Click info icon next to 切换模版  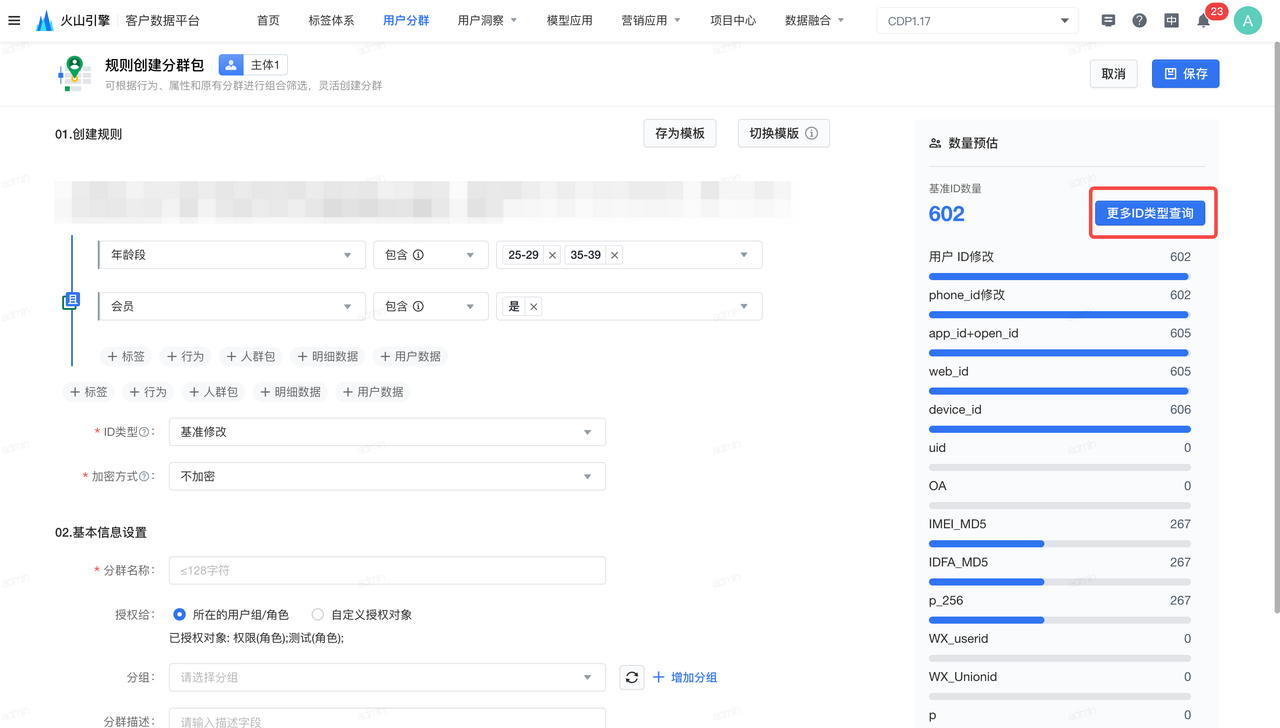[x=812, y=133]
